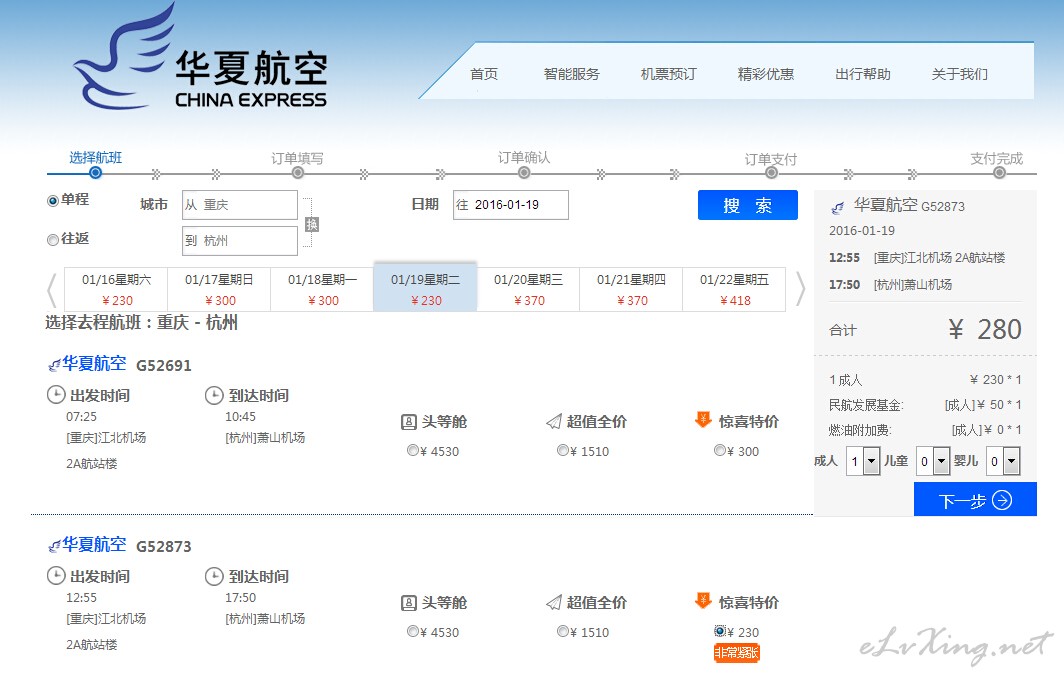Click airline logo beside G52691
This screenshot has height=679, width=1064.
(54, 366)
